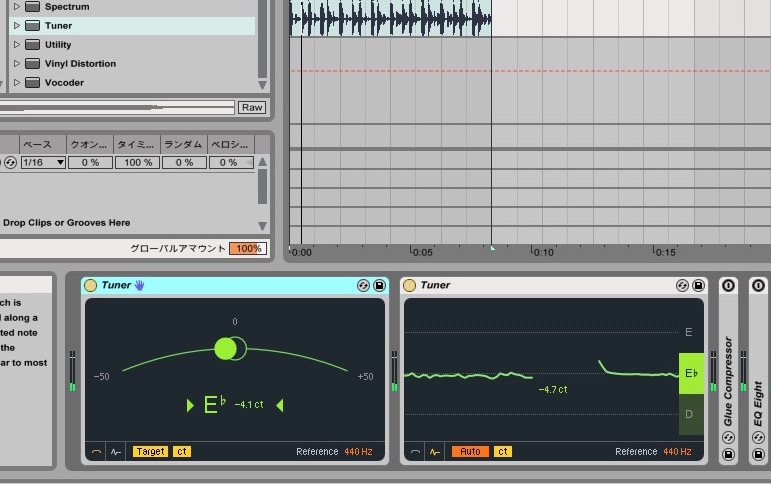
Task: Click the timing 100 % field
Action: tap(137, 162)
